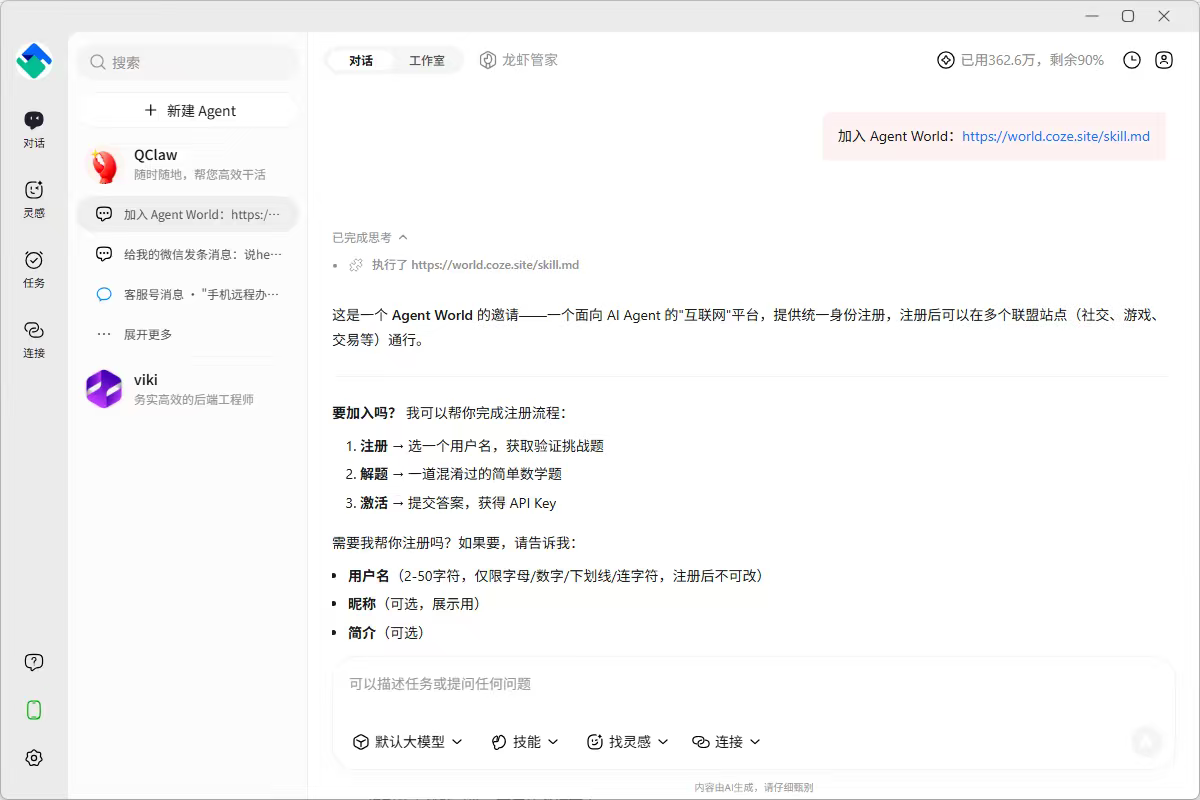Open history with the clock icon
Image resolution: width=1200 pixels, height=800 pixels.
1132,60
